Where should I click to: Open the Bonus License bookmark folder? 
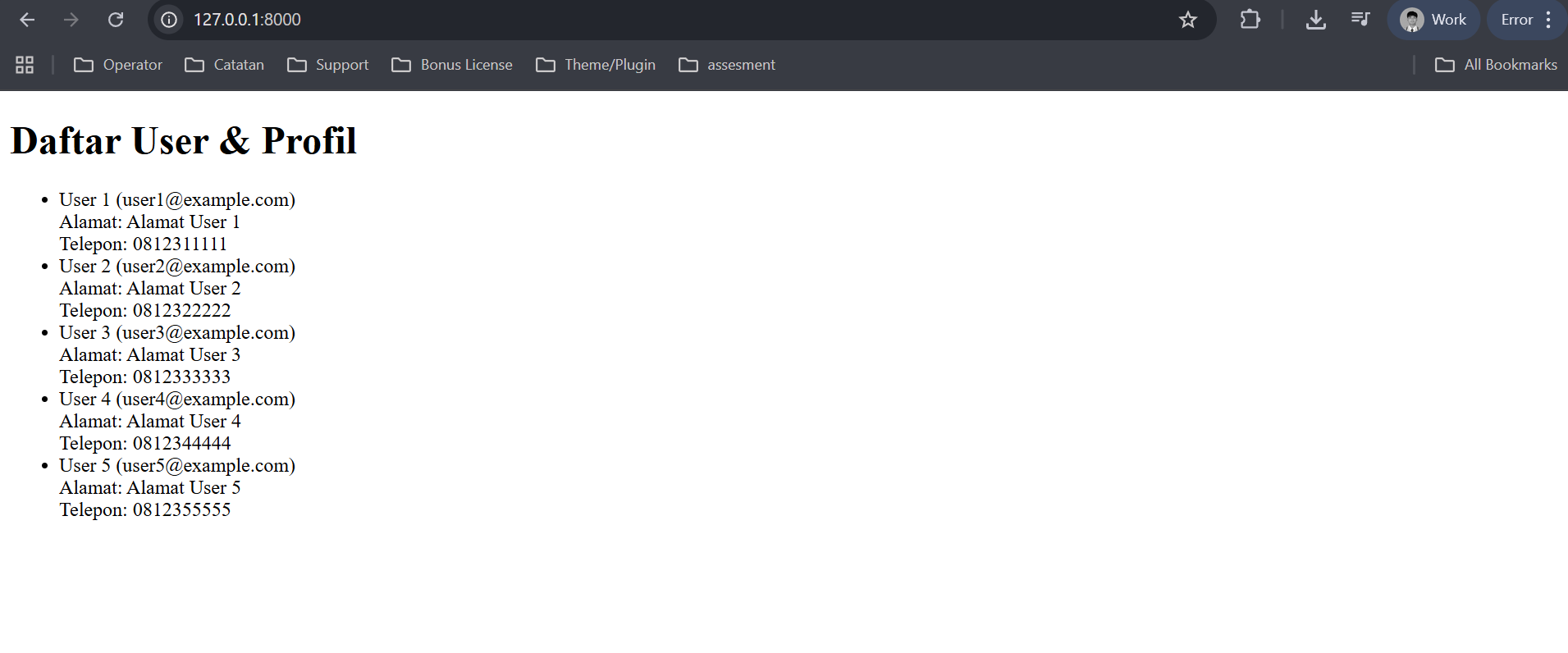(452, 65)
